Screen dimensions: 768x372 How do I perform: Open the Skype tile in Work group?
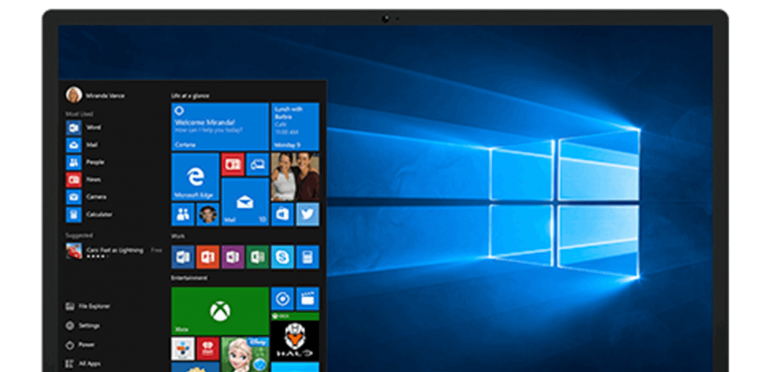coord(283,257)
